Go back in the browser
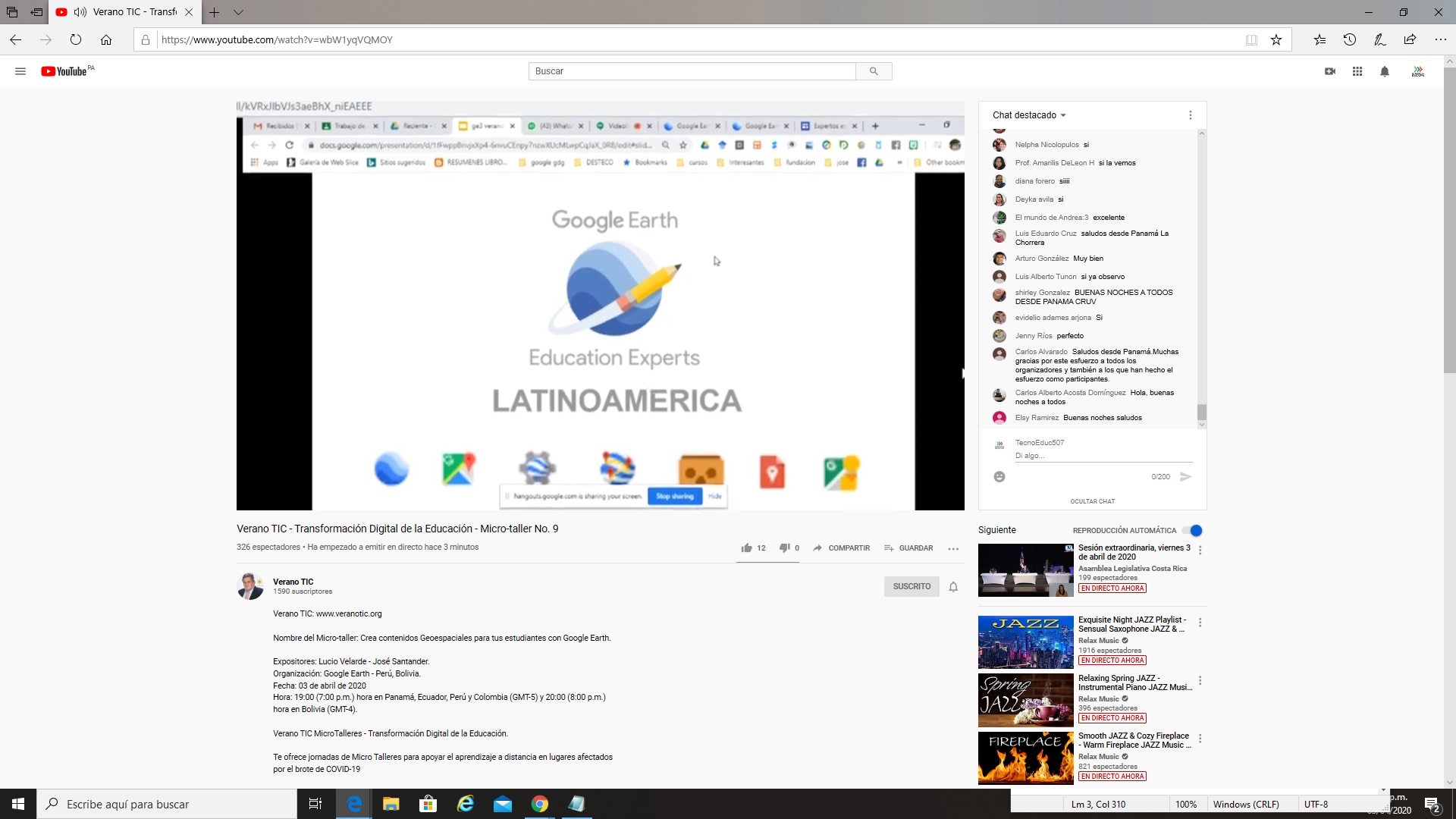The width and height of the screenshot is (1456, 819). (x=16, y=39)
